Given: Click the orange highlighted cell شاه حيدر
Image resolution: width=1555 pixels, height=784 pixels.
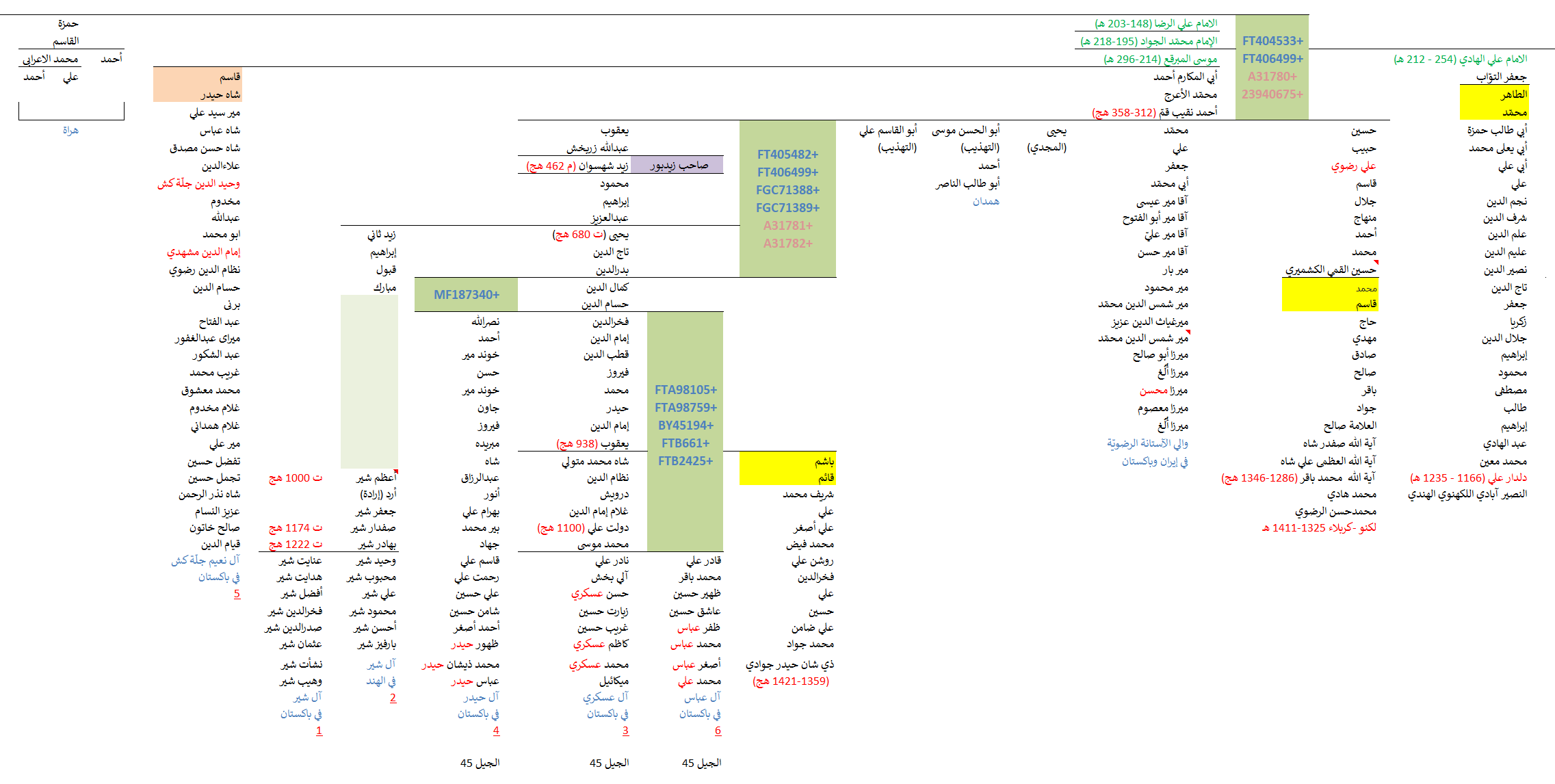Looking at the screenshot, I should click(x=220, y=94).
